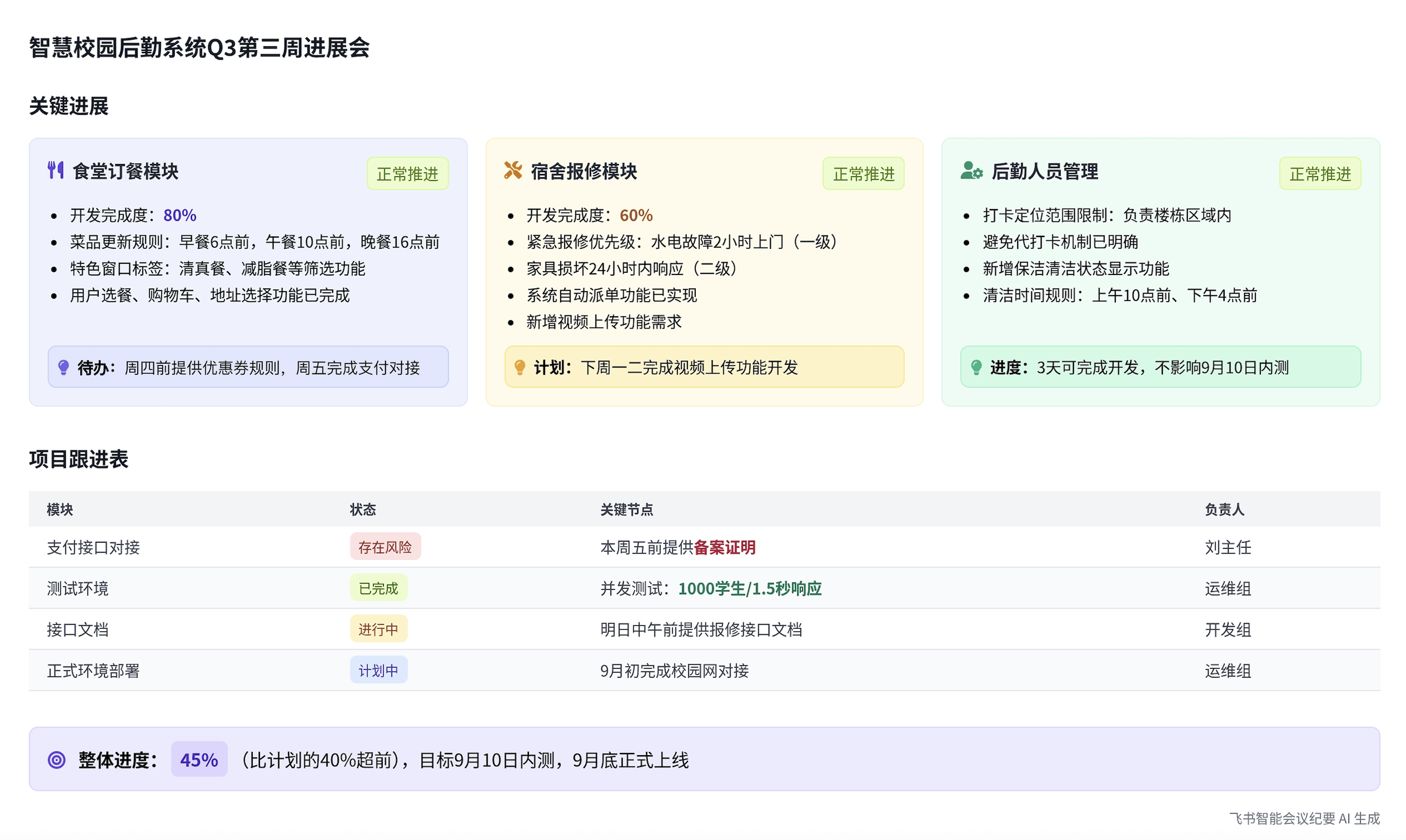Click the 飞书智能会议纪要 AI 生成 footer text
The width and height of the screenshot is (1406, 840).
point(1304,818)
